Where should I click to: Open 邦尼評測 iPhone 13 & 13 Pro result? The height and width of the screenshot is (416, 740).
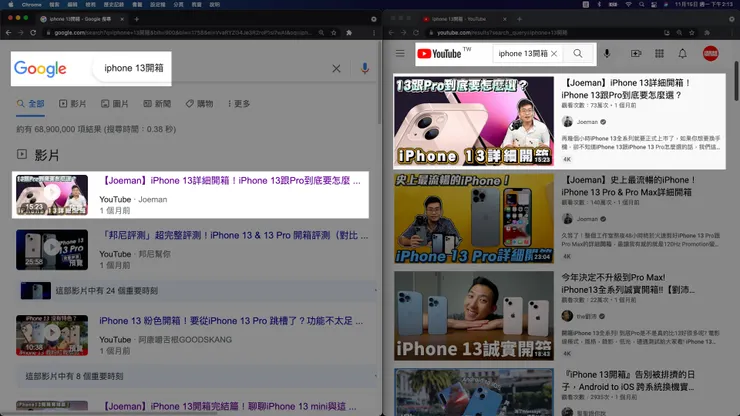click(234, 235)
